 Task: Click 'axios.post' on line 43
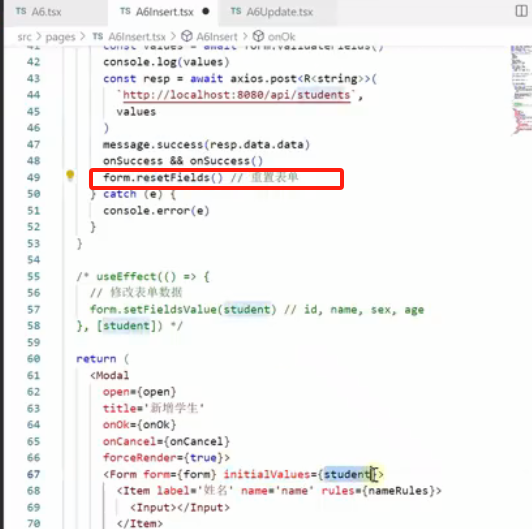pos(264,79)
